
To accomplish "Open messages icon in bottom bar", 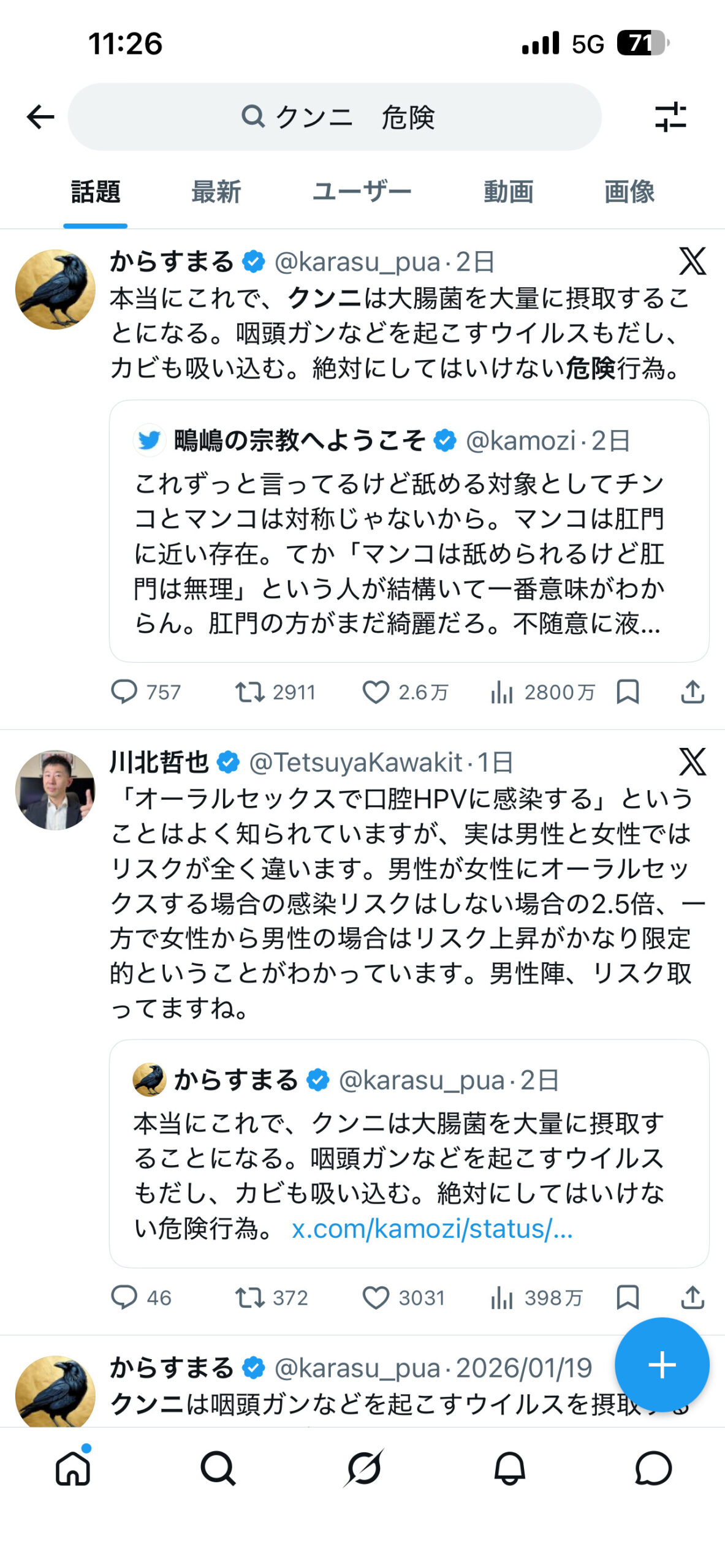I will 653,1468.
